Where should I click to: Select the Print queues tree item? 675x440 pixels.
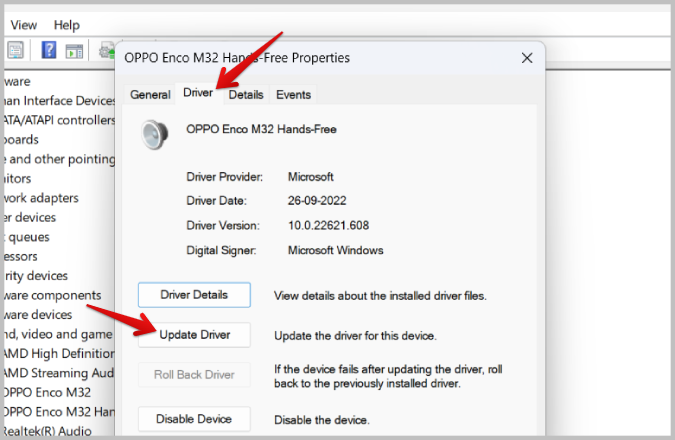tap(27, 237)
